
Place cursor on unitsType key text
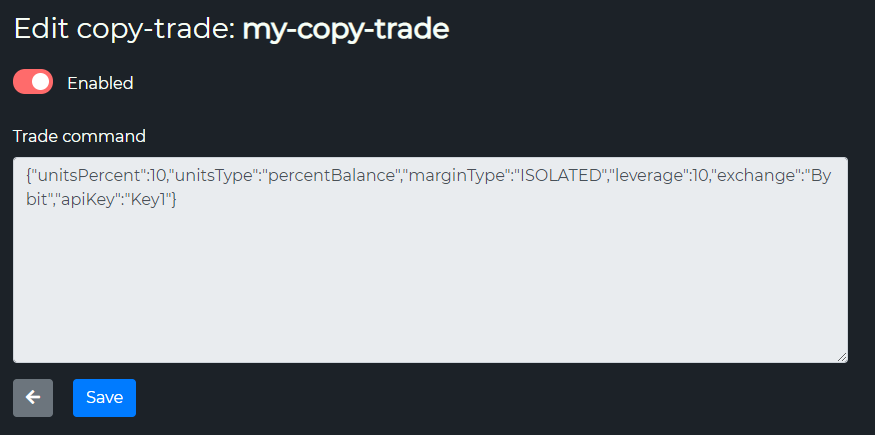[x=215, y=177]
